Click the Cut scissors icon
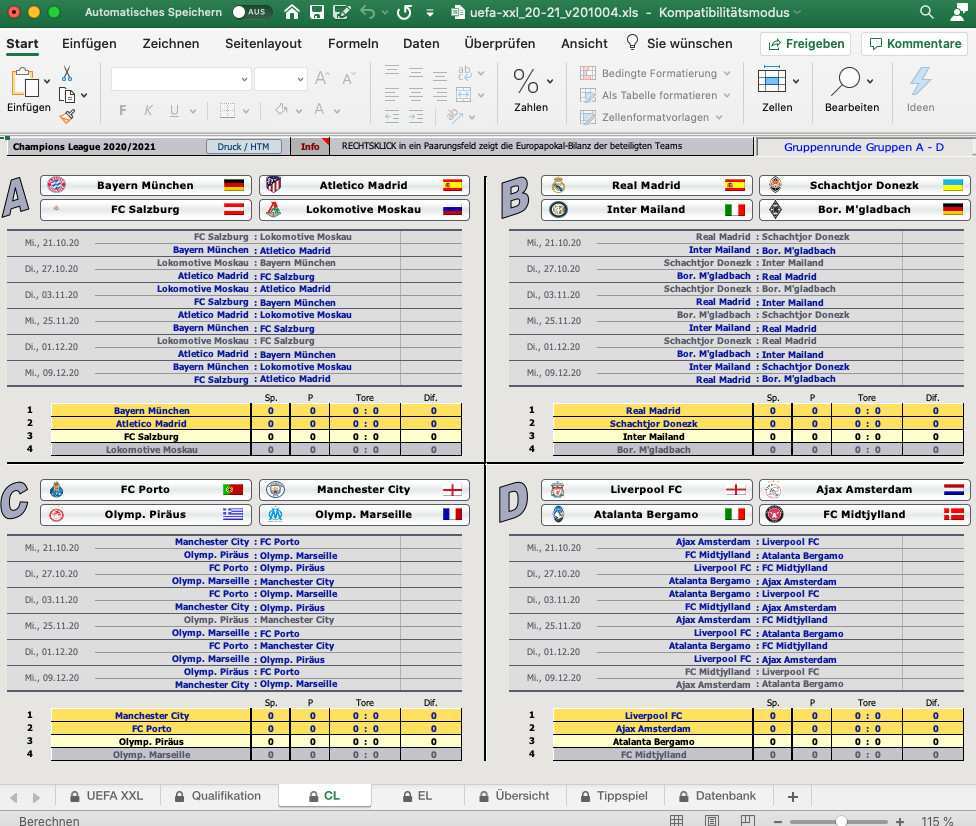Image resolution: width=976 pixels, height=826 pixels. 67,74
